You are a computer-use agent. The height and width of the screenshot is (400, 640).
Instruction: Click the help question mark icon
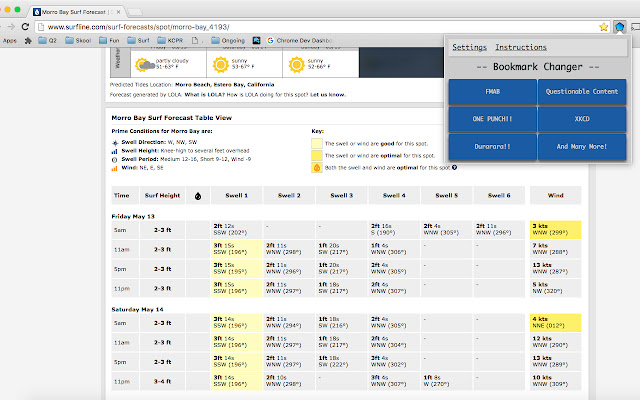[454, 167]
